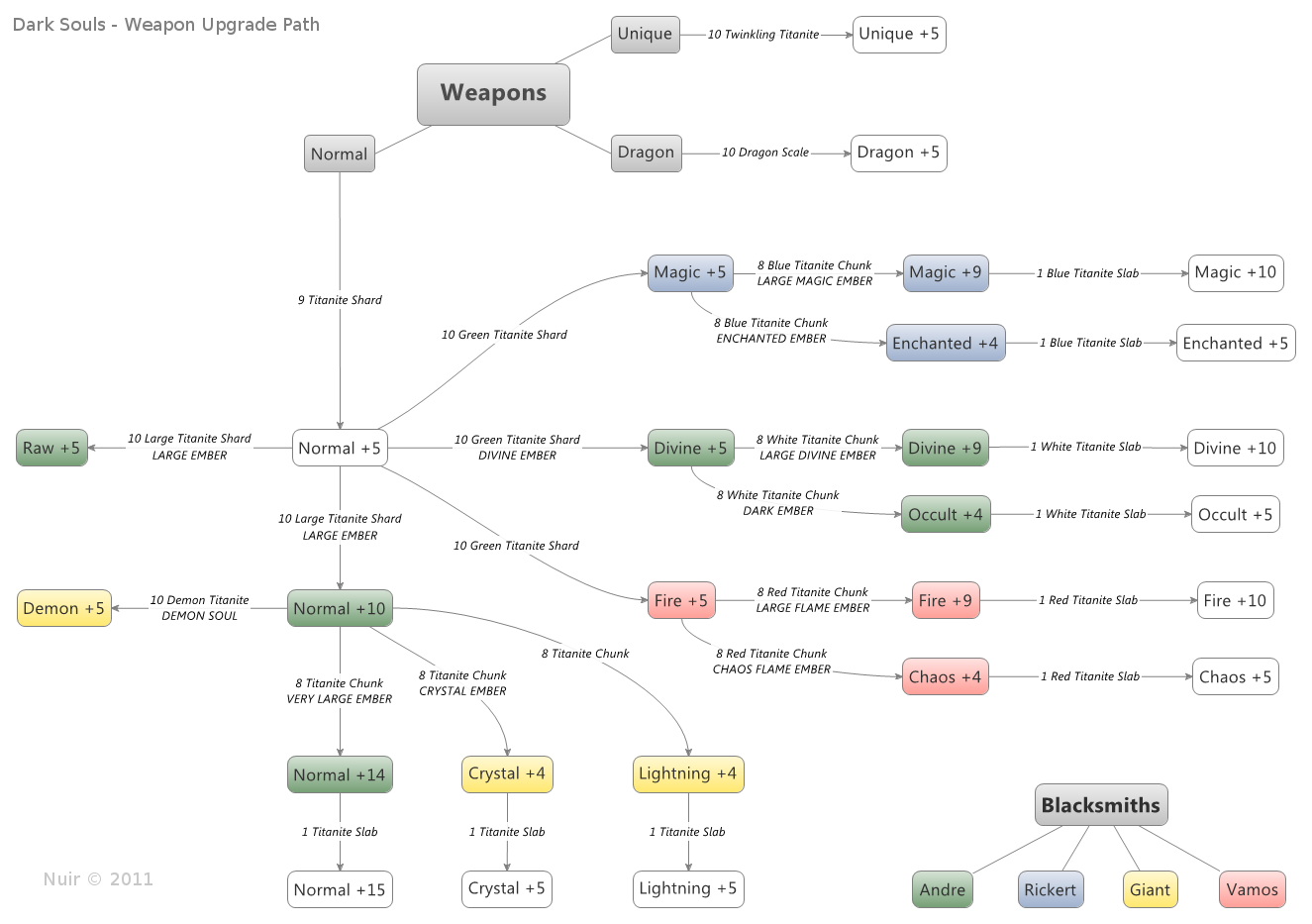Click the central Weapons node
The image size is (1312, 924).
493,94
